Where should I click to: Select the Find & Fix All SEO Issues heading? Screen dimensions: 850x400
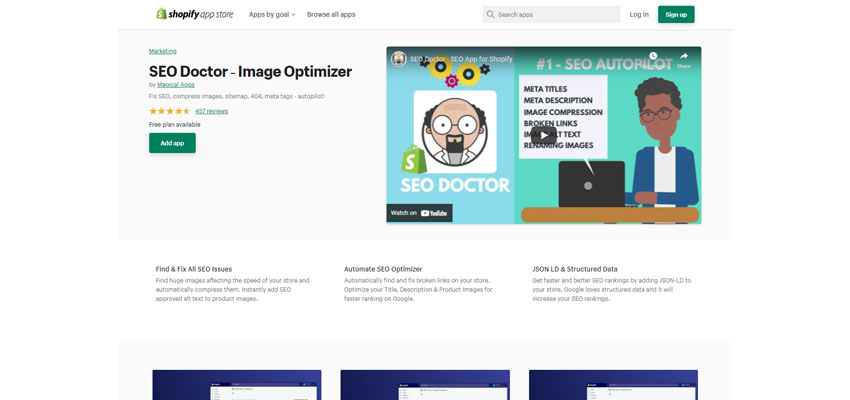click(194, 269)
